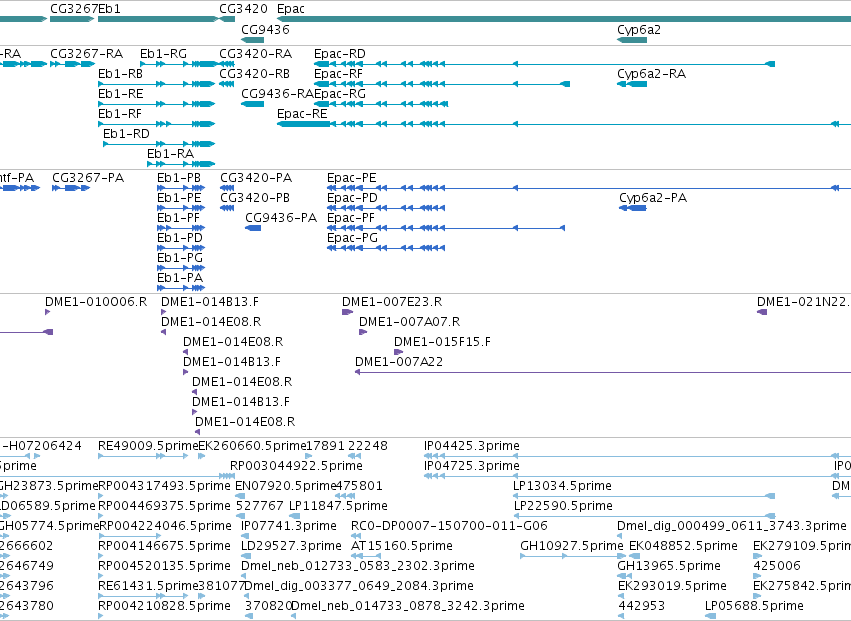Click the CG3420-PB label
Viewport: 851px width, 621px height.
click(x=255, y=198)
